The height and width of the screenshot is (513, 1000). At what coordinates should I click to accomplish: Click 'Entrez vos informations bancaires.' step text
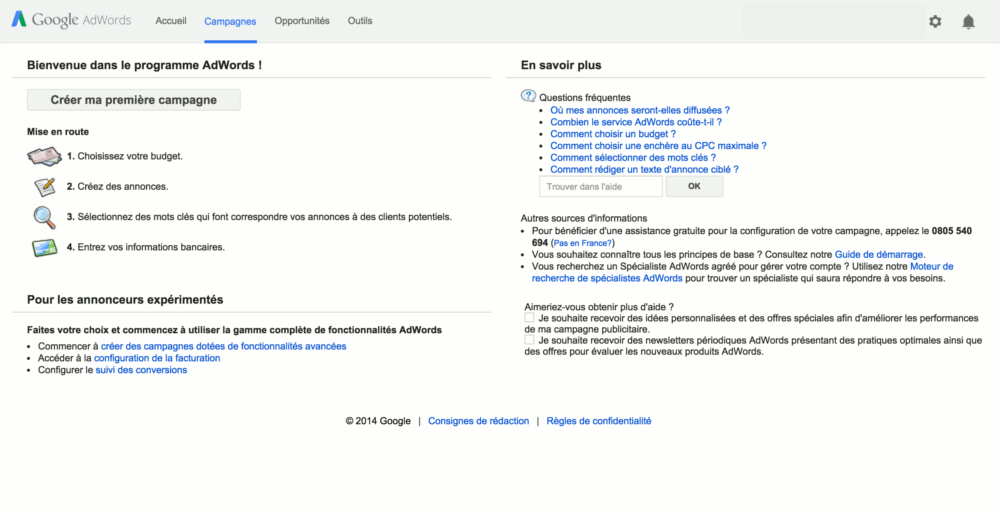[x=151, y=248]
